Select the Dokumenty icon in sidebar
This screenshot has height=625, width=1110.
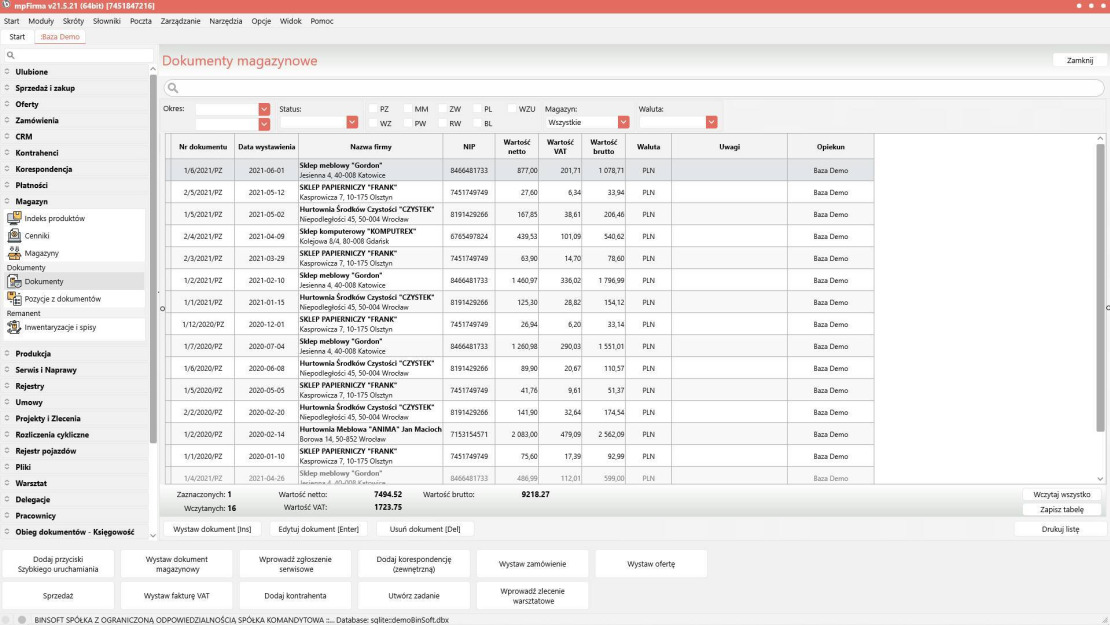[x=14, y=281]
